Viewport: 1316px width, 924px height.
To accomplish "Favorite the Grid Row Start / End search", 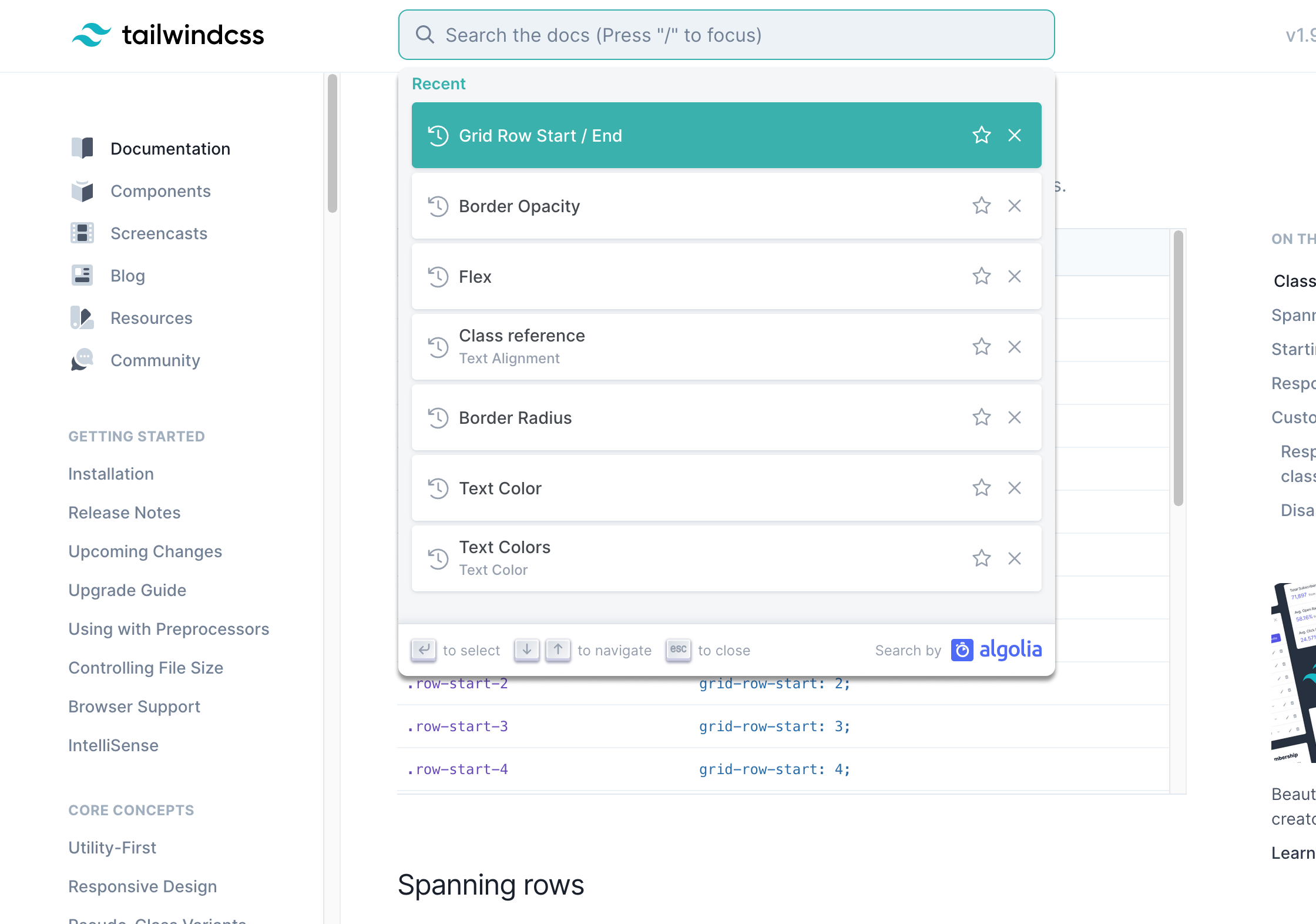I will (982, 135).
